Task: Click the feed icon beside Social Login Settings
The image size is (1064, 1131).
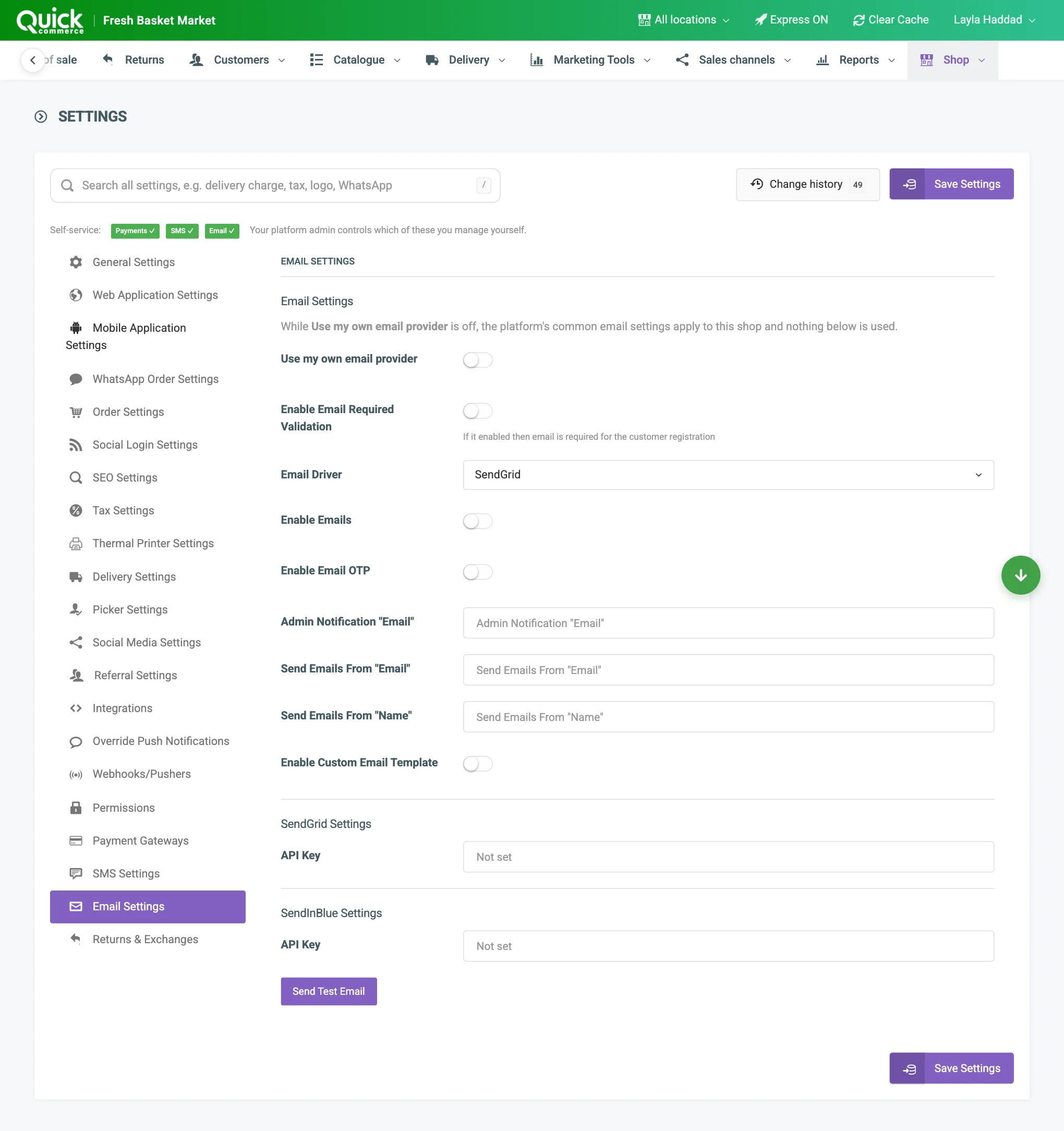Action: 76,445
